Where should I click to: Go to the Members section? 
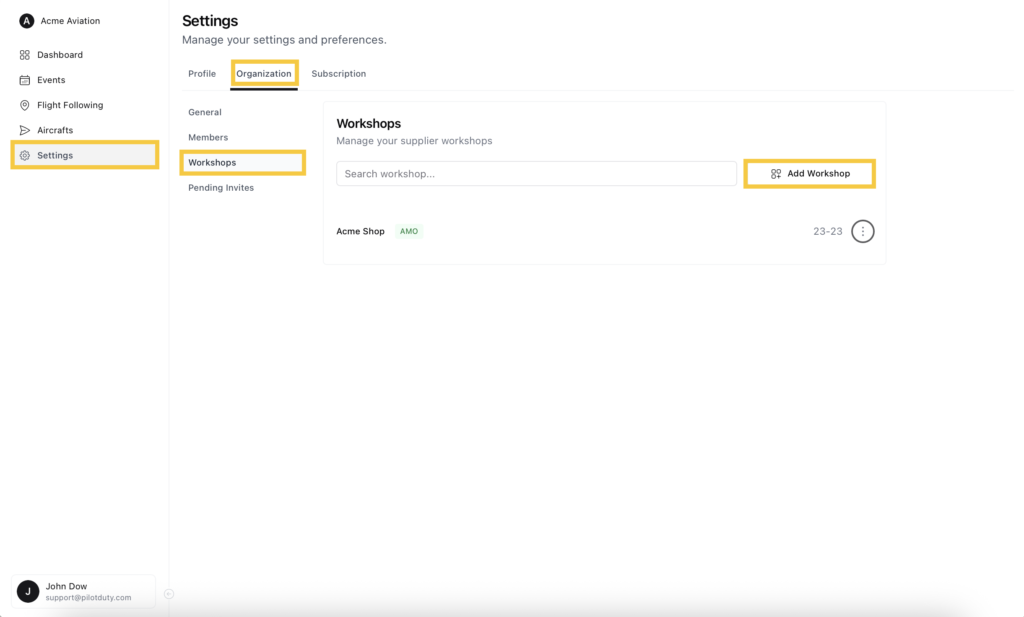(x=208, y=137)
